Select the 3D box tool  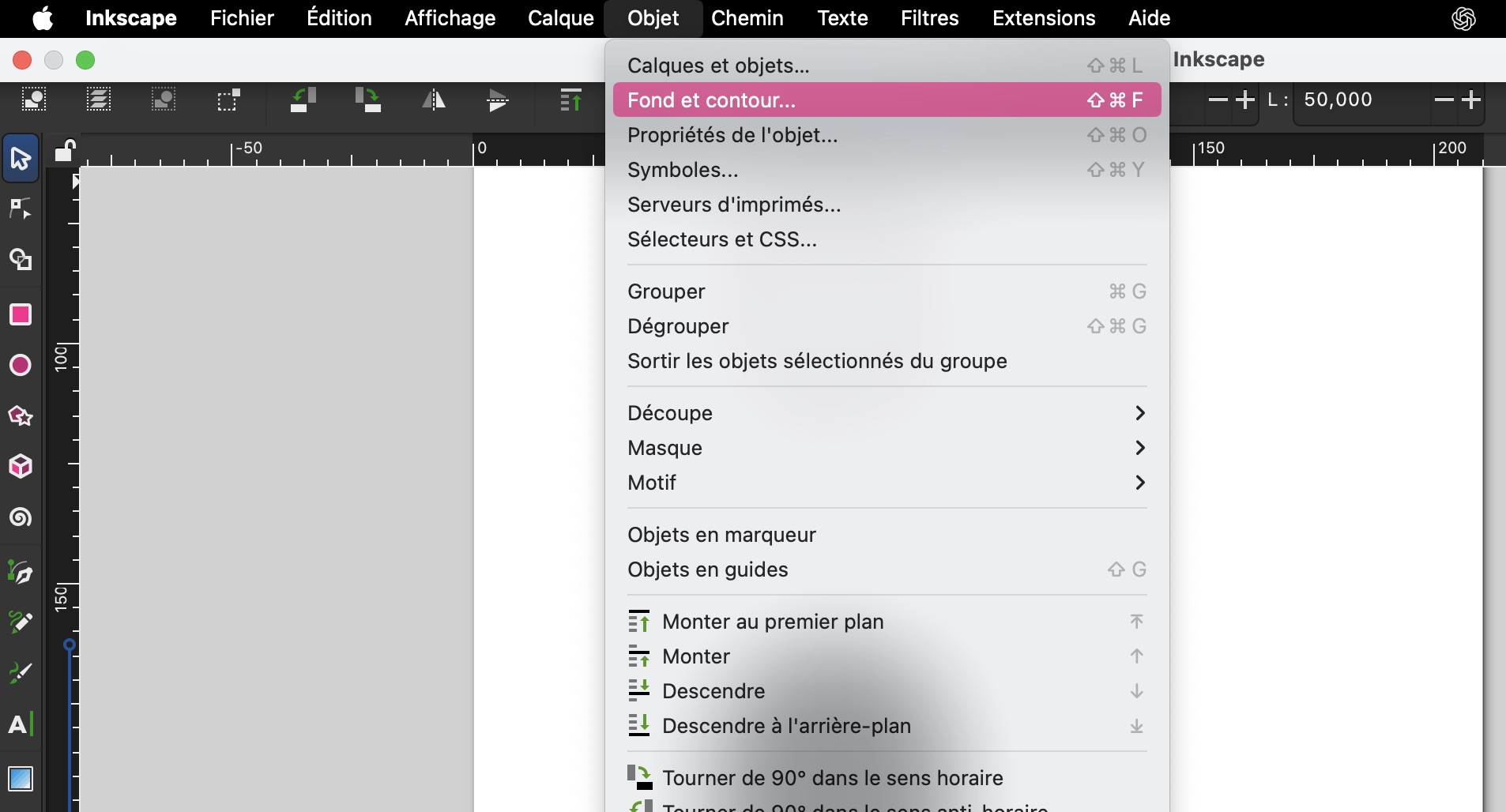coord(21,466)
